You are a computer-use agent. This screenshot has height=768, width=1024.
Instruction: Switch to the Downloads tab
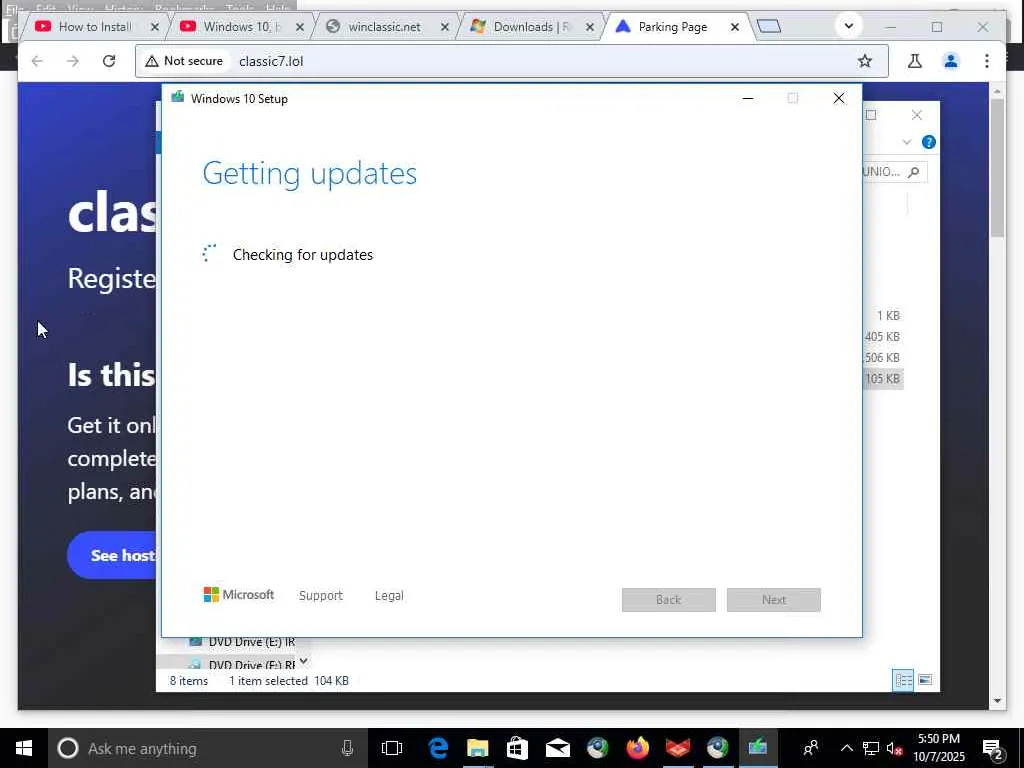(x=530, y=27)
